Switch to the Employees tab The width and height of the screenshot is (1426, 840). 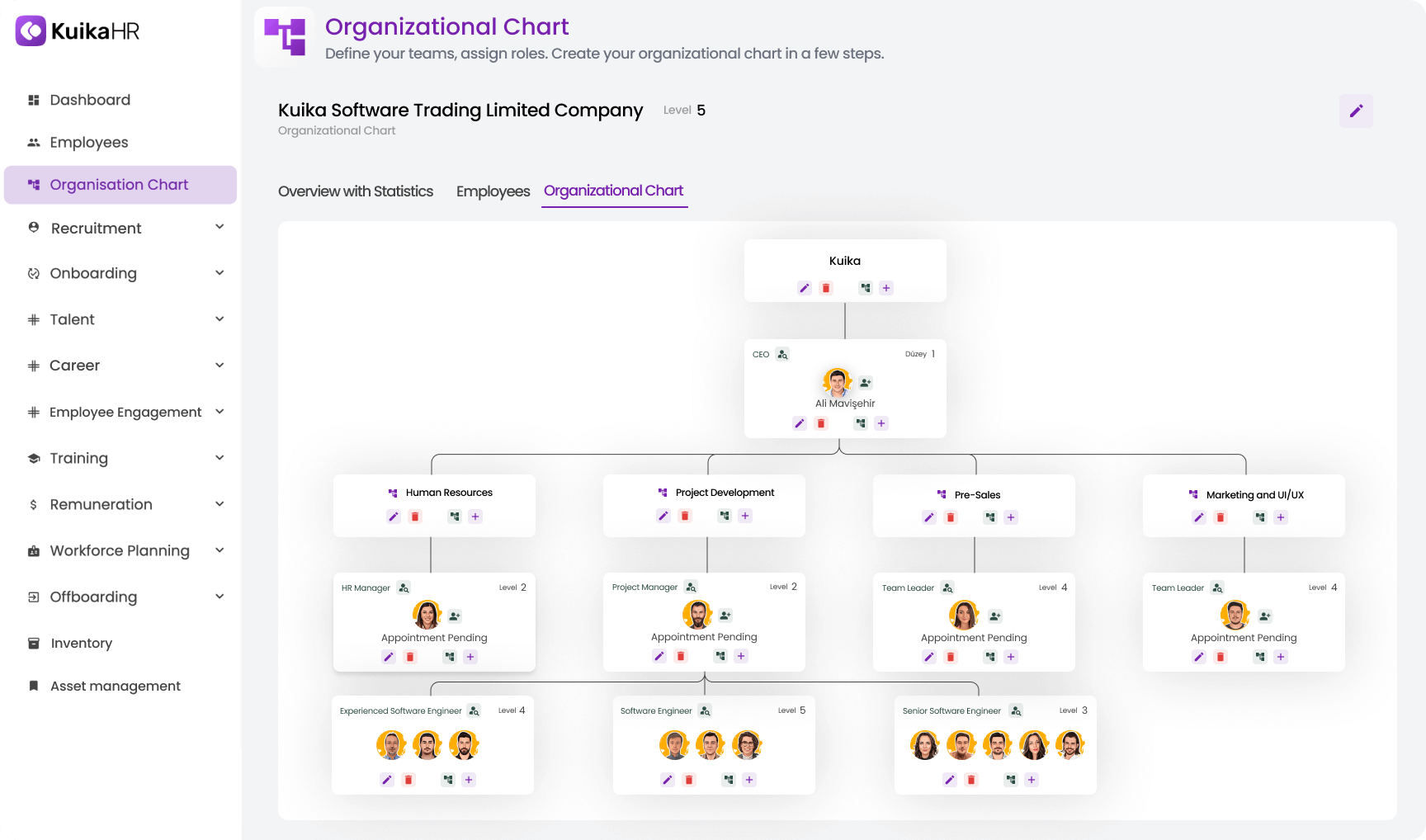493,191
